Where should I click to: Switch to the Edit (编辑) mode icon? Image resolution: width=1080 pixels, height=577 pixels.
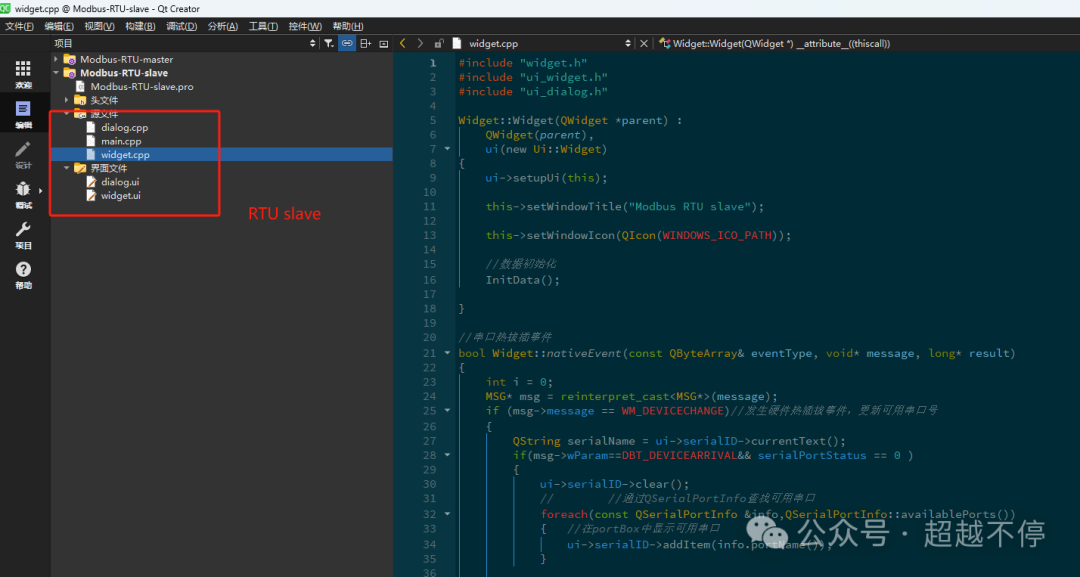click(23, 114)
